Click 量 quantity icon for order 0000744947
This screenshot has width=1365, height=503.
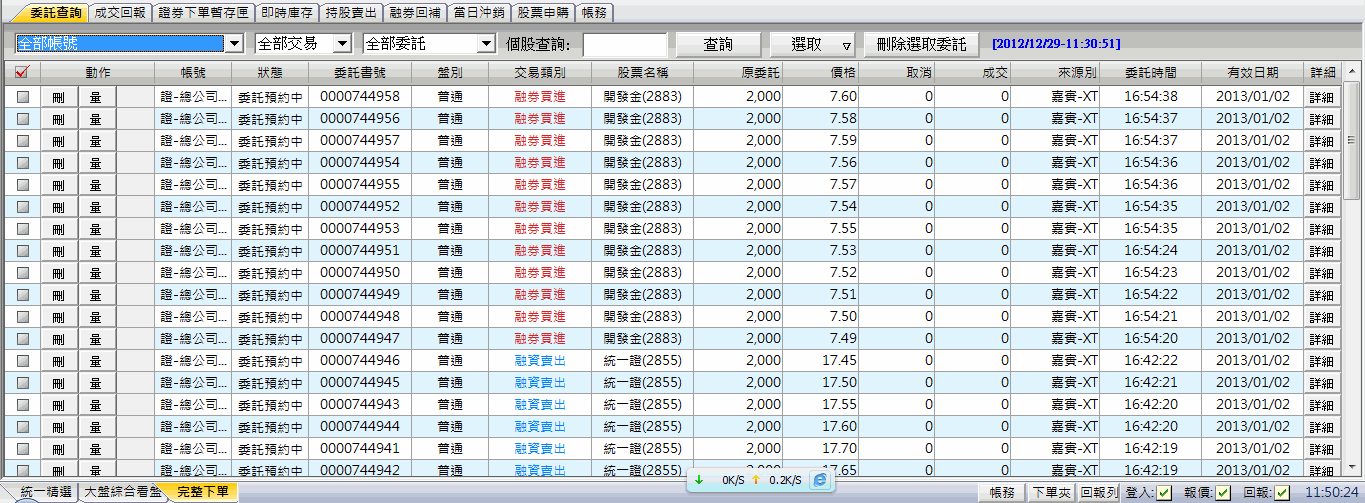tap(96, 339)
